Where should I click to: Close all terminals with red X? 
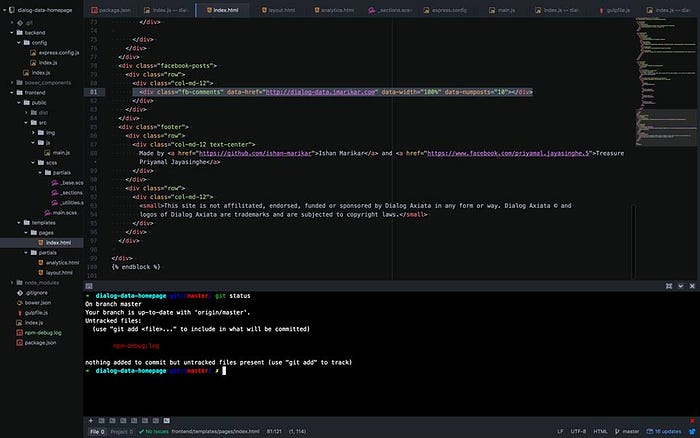pyautogui.click(x=692, y=421)
